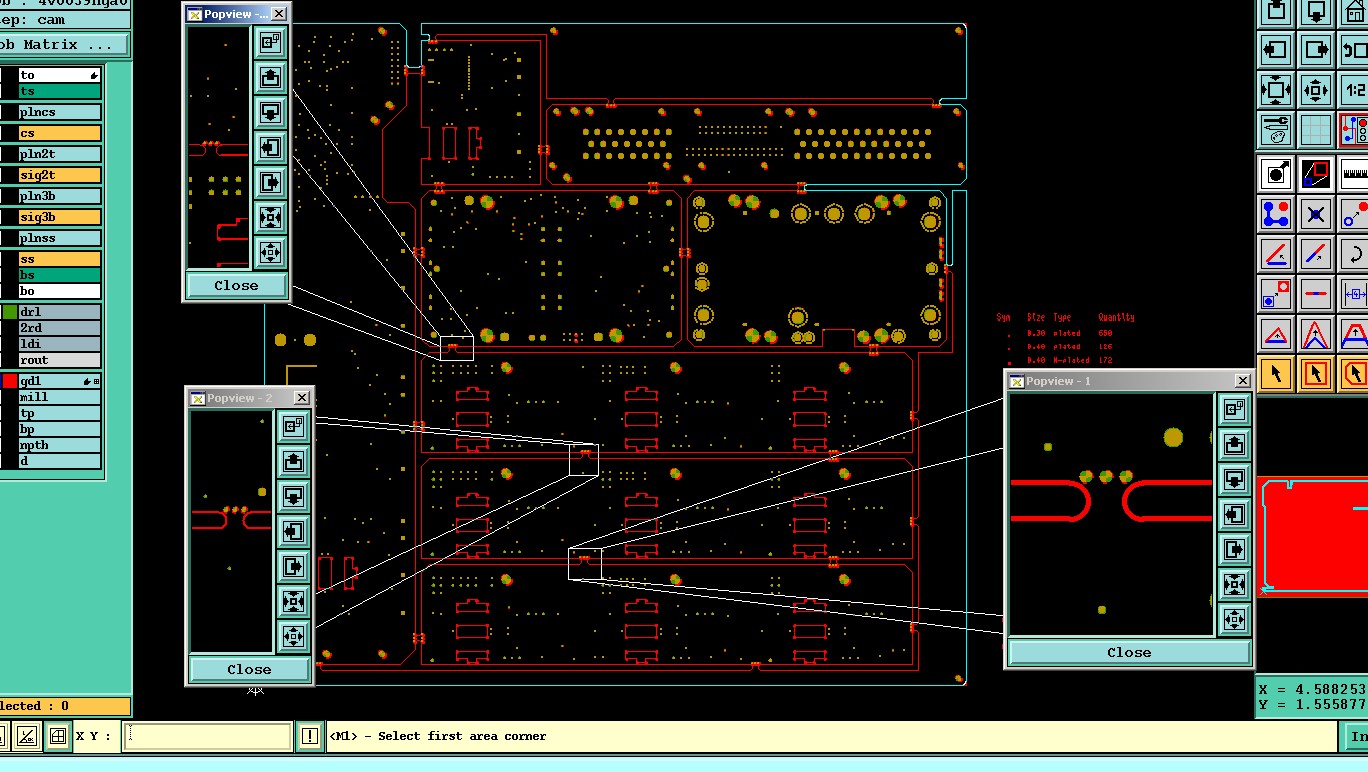The image size is (1368, 772).
Task: Select the sig2t layer row
Action: click(x=60, y=175)
